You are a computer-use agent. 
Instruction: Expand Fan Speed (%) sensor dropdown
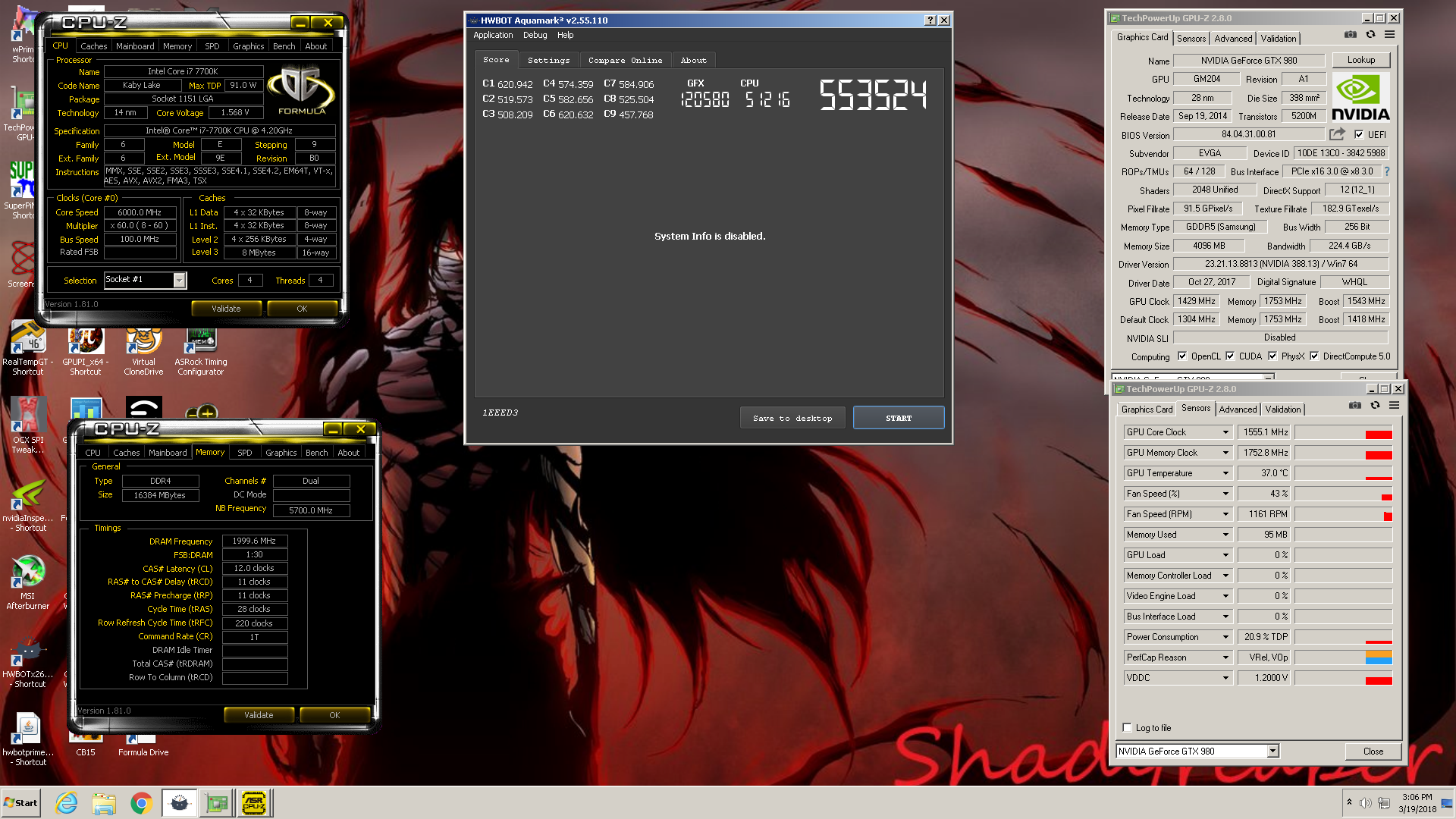click(1225, 494)
